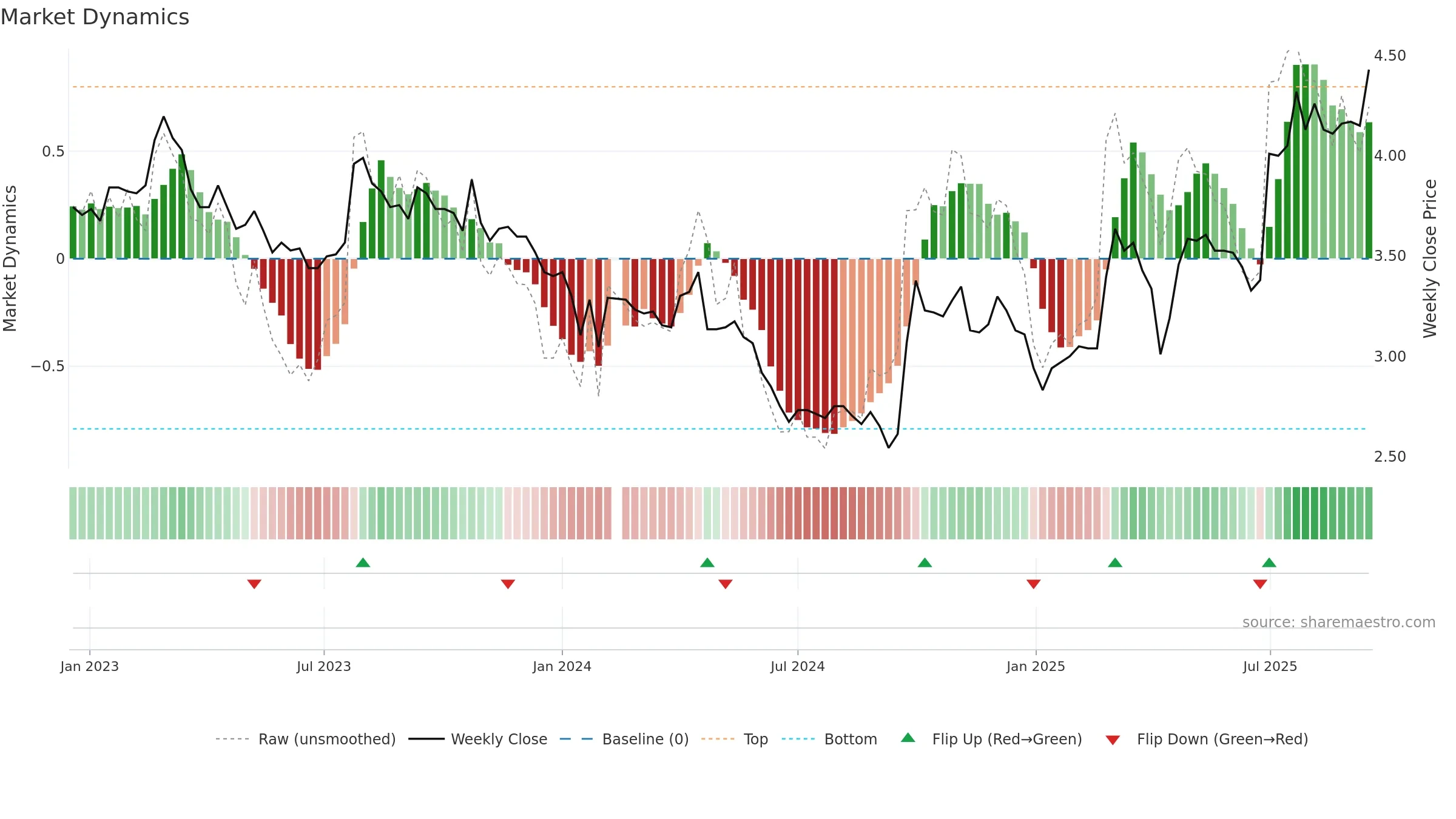Click the Market Dynamics chart title
This screenshot has width=1456, height=819.
click(x=95, y=17)
